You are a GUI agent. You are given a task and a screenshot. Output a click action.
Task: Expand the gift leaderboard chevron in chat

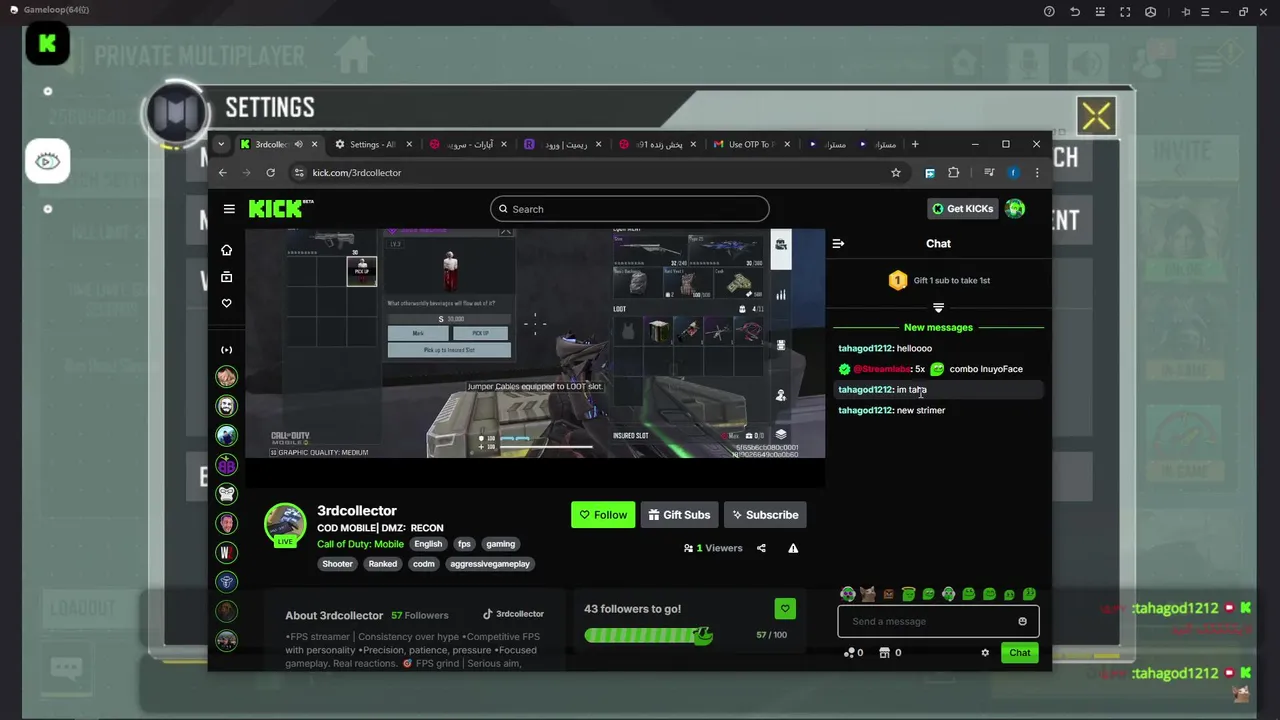pyautogui.click(x=938, y=308)
